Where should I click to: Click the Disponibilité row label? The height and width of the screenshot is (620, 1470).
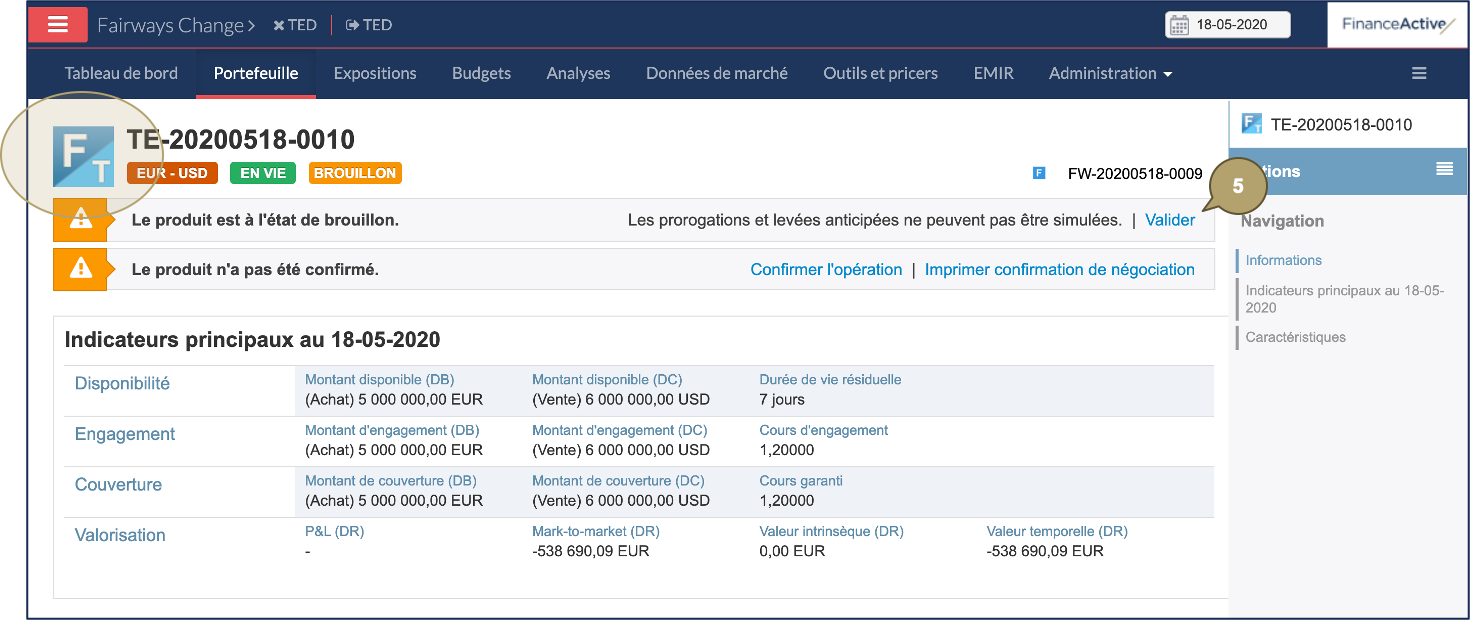click(x=122, y=383)
